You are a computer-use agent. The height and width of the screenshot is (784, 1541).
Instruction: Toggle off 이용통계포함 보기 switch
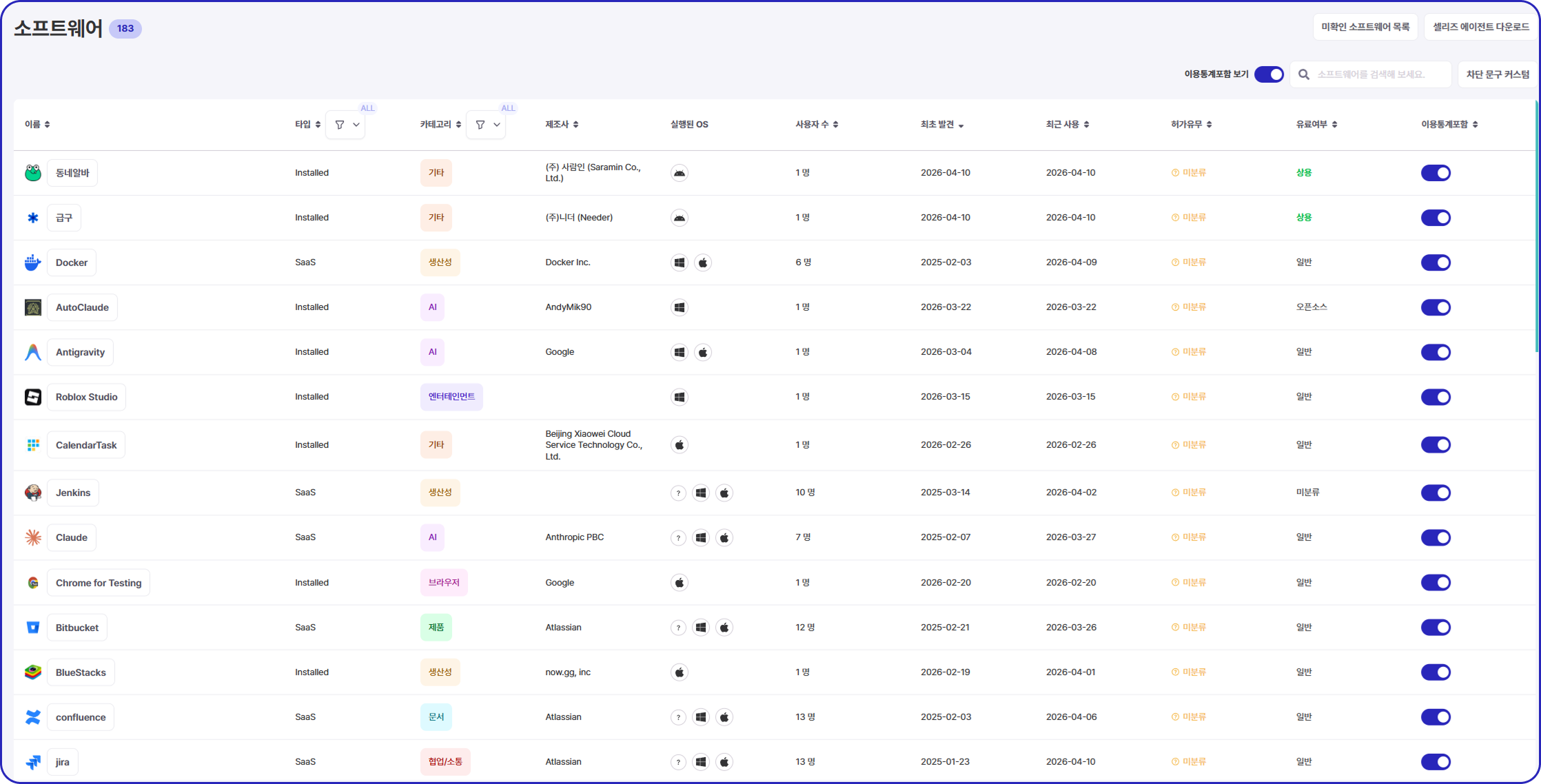[1268, 74]
